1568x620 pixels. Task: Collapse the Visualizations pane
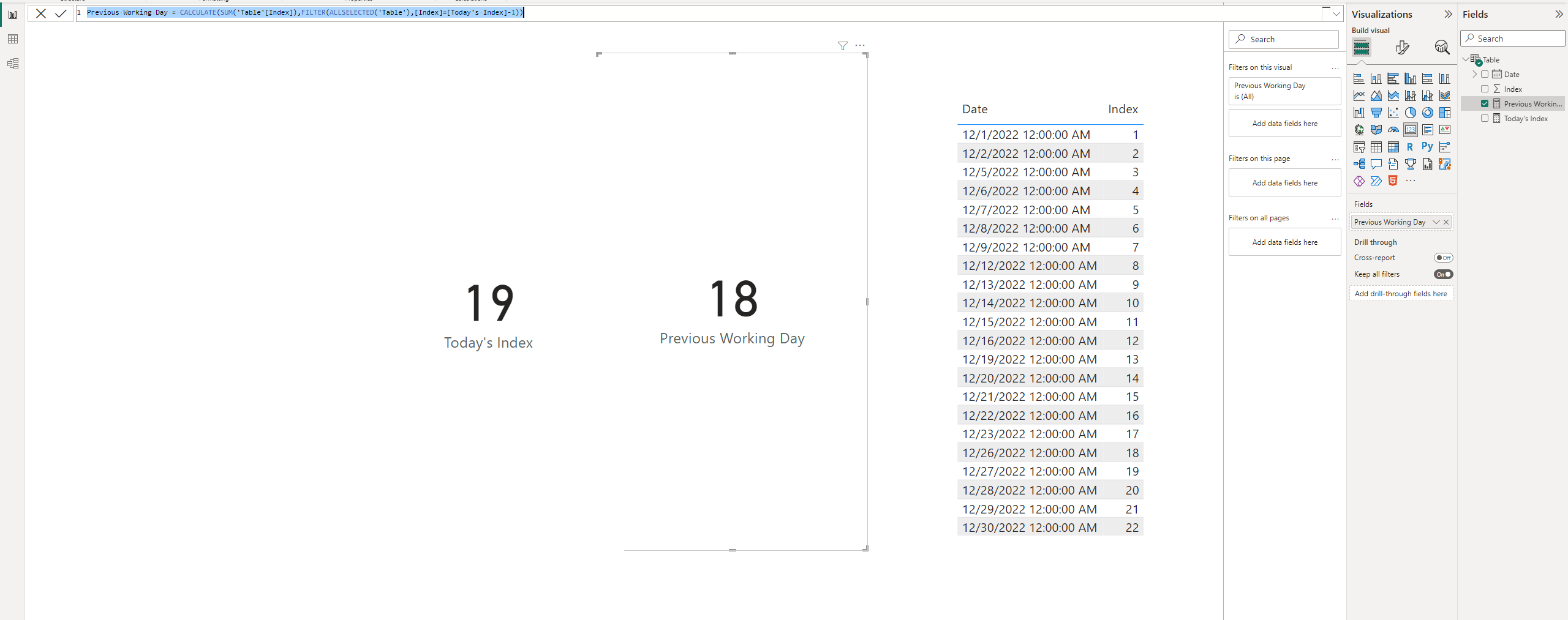1448,14
